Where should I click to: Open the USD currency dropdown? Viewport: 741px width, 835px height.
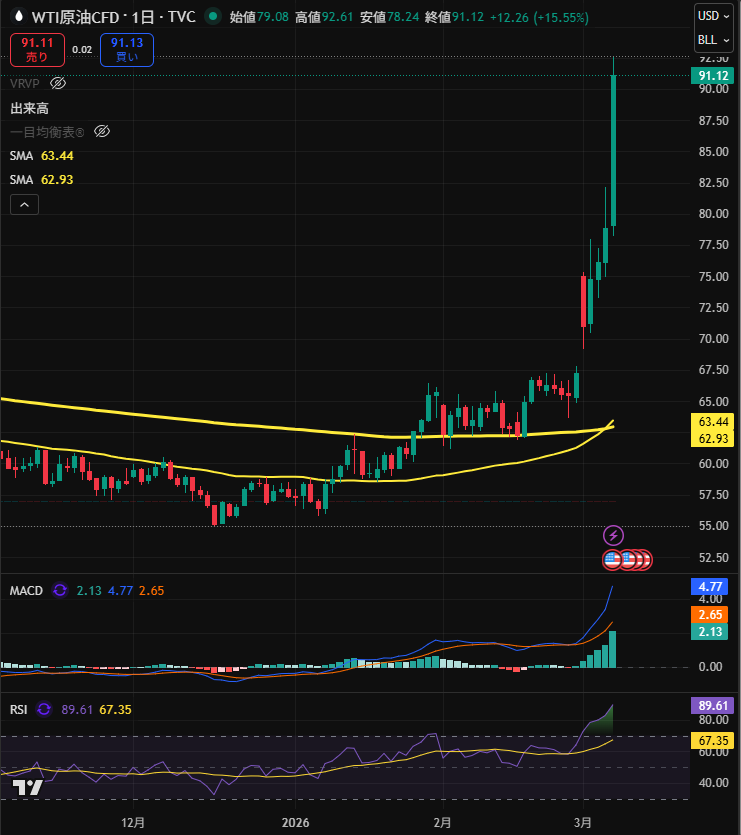coord(714,16)
